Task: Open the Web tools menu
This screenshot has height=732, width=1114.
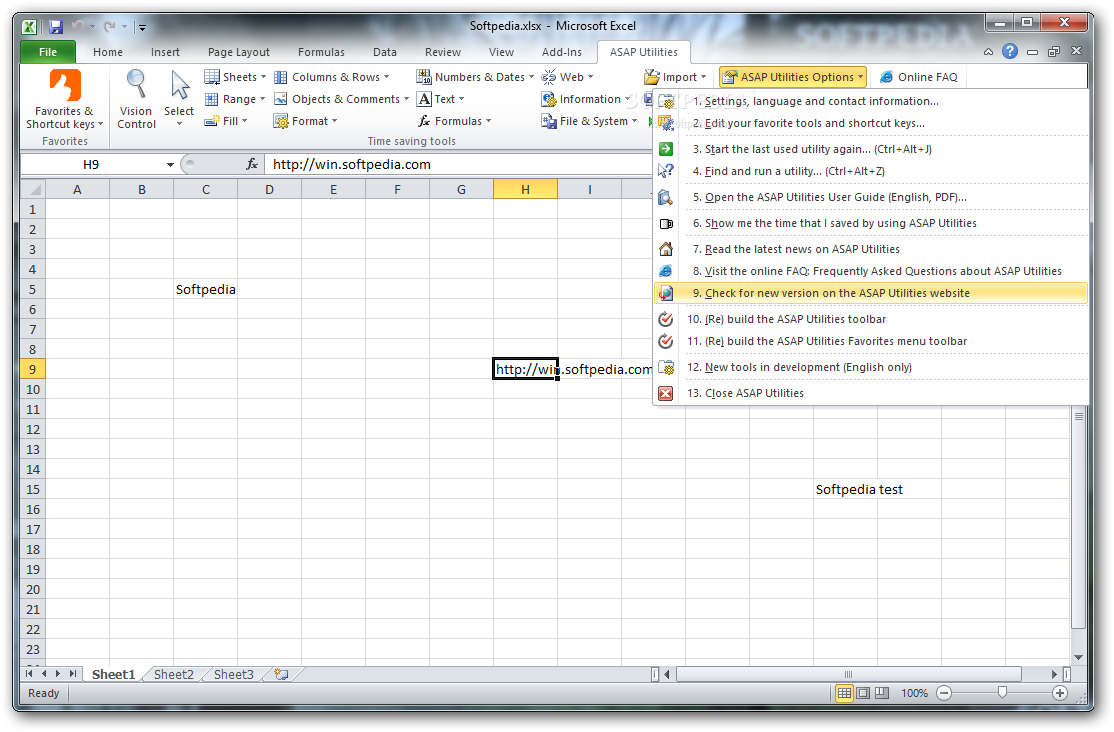Action: coord(567,77)
